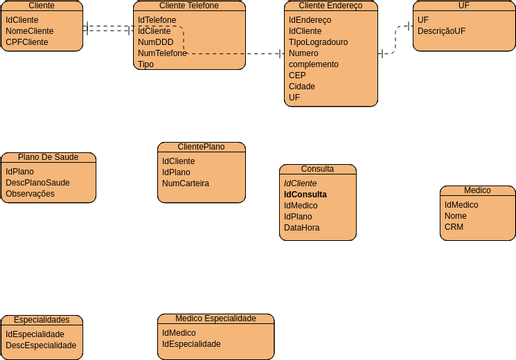516x360 pixels.
Task: Select the CRM field in Medico
Action: [x=454, y=227]
